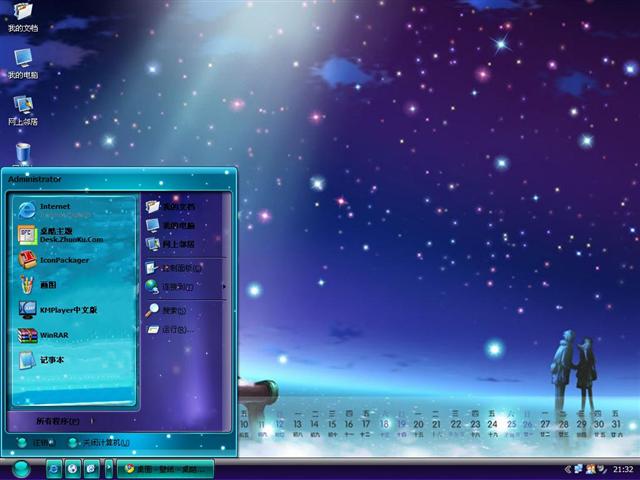This screenshot has width=640, height=480.
Task: Click the globe quick launch icon
Action: pos(73,469)
